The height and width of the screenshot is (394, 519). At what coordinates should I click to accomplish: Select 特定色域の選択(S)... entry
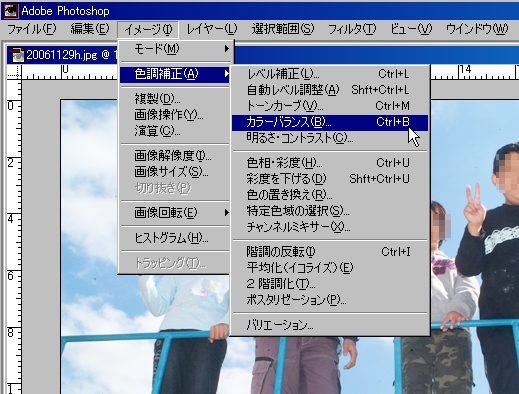(329, 211)
